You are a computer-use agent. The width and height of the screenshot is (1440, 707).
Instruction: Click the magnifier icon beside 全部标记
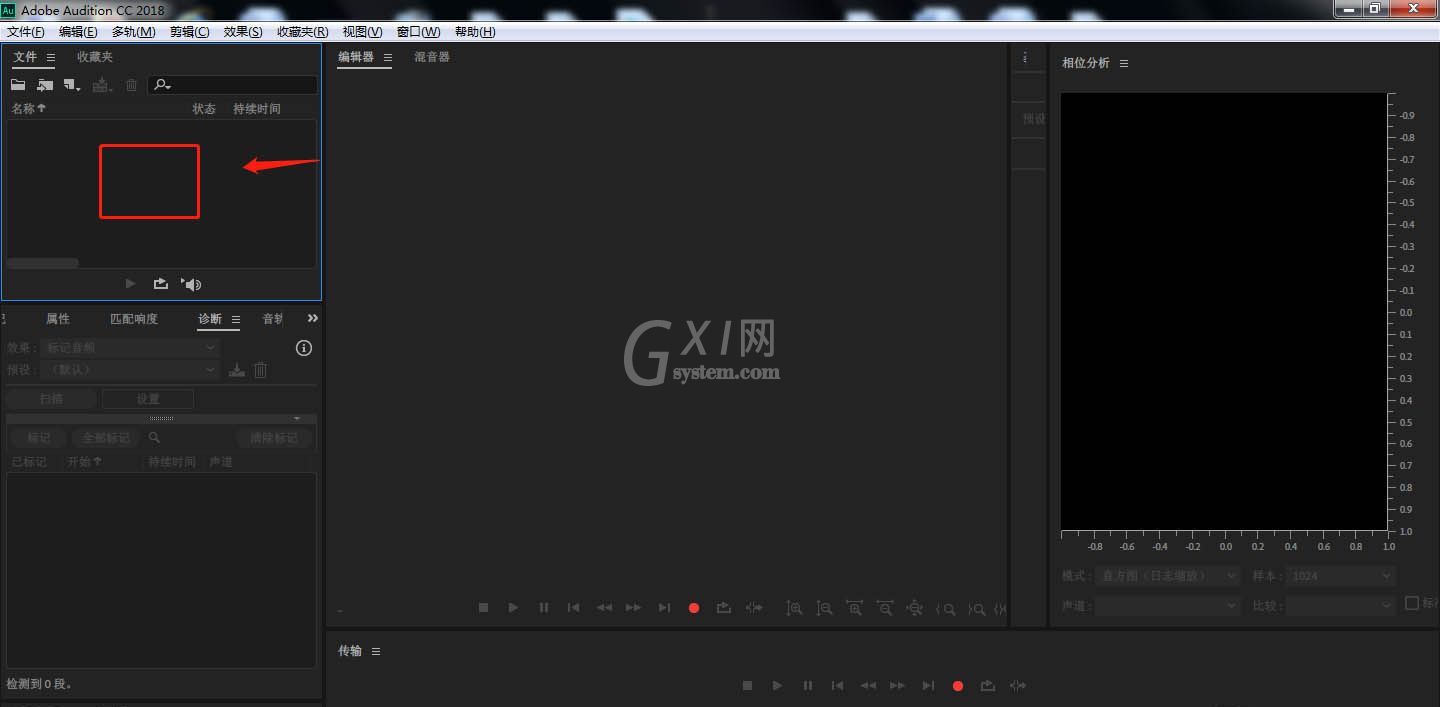coord(154,437)
